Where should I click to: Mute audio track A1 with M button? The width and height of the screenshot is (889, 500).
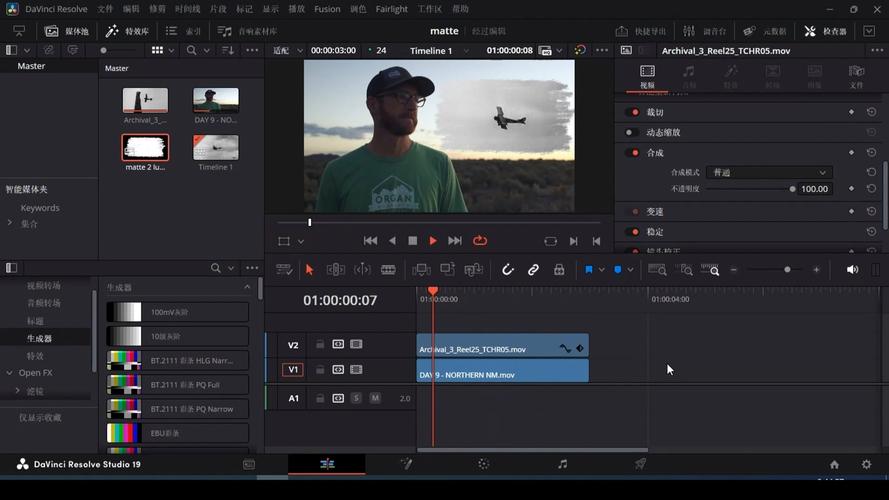[x=375, y=398]
